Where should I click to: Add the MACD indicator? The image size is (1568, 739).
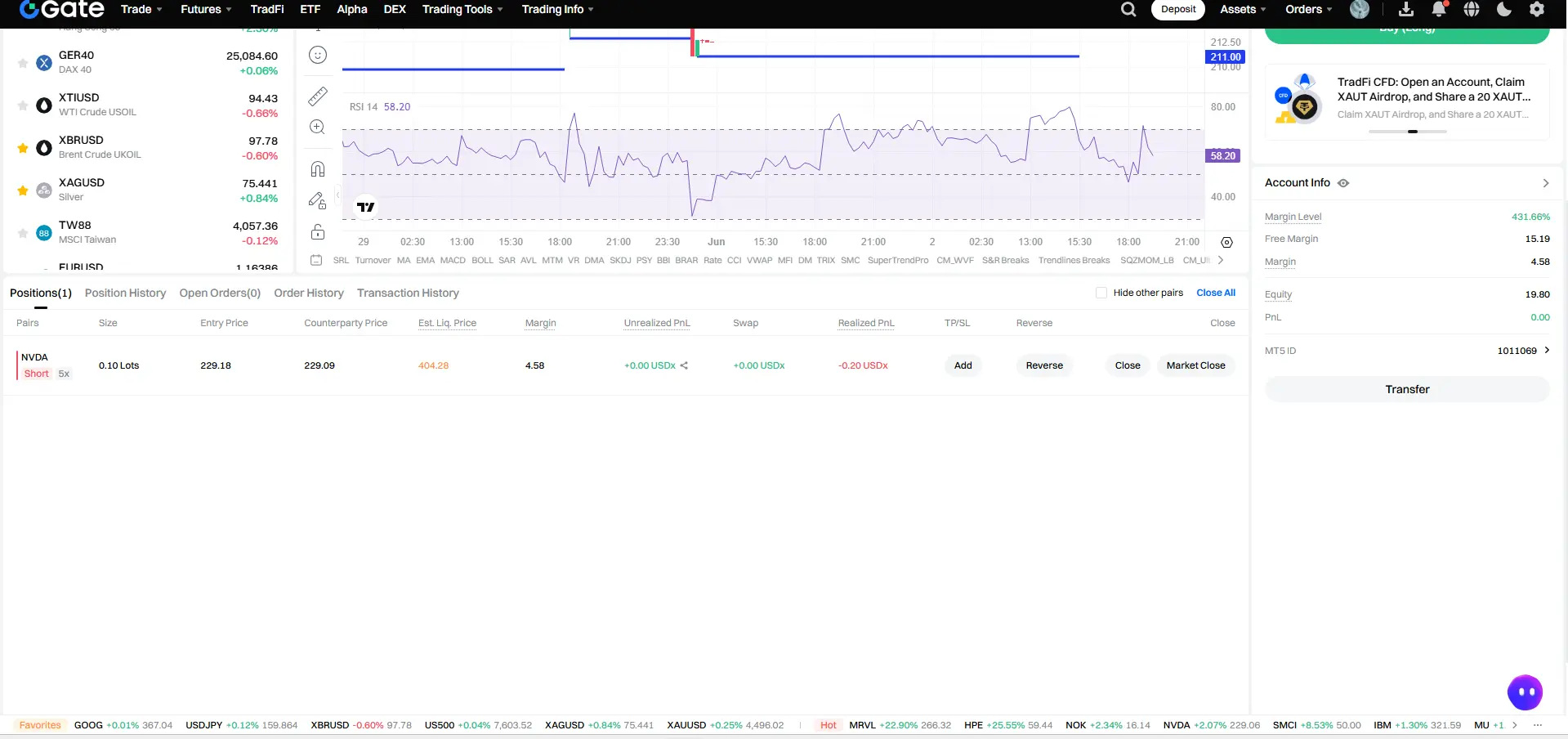pyautogui.click(x=453, y=260)
